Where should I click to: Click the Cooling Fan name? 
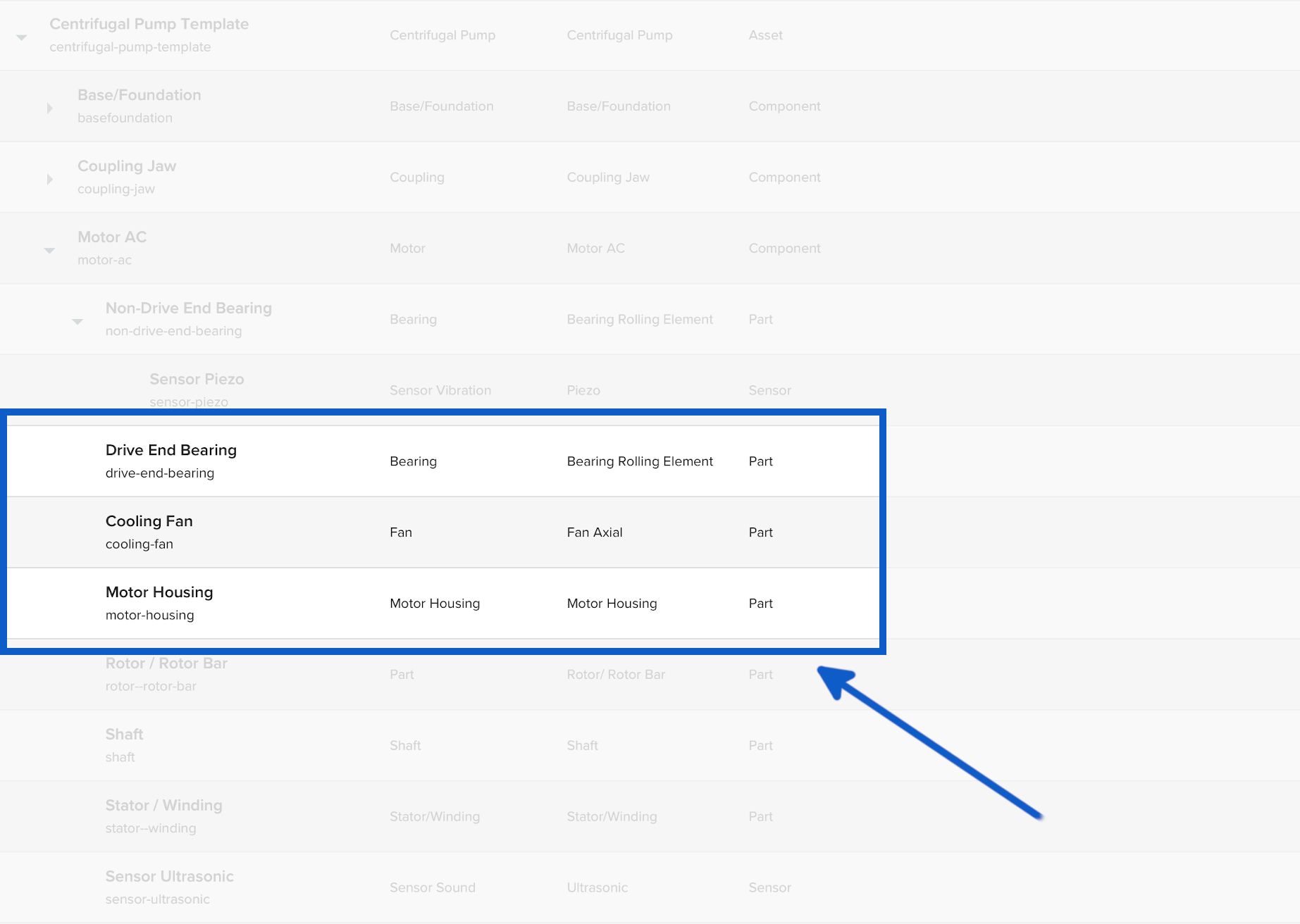(x=149, y=521)
